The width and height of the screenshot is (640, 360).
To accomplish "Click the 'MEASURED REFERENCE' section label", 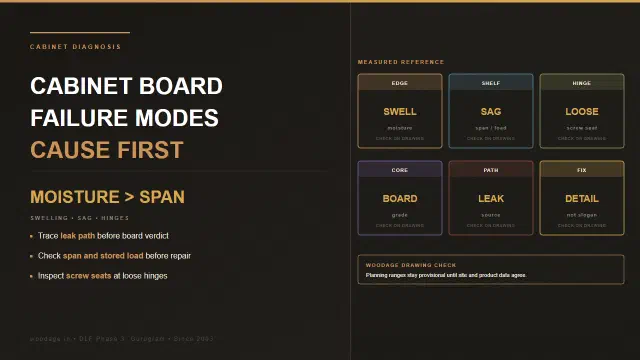I will pos(401,62).
